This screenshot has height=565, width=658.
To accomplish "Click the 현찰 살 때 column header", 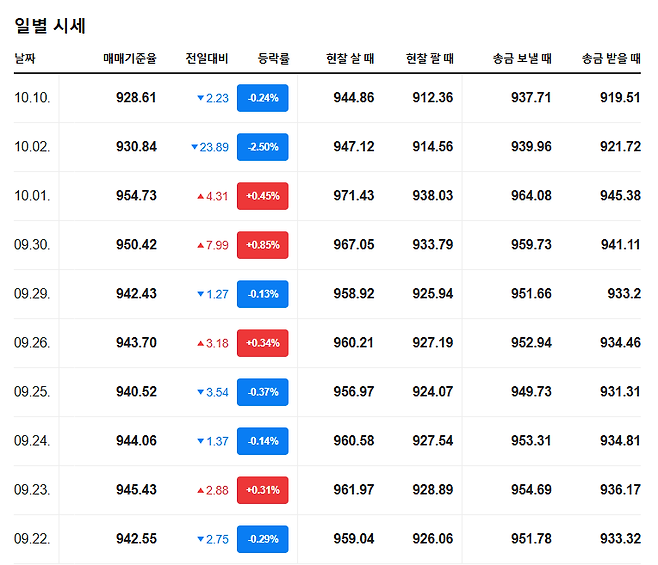I will pos(350,59).
